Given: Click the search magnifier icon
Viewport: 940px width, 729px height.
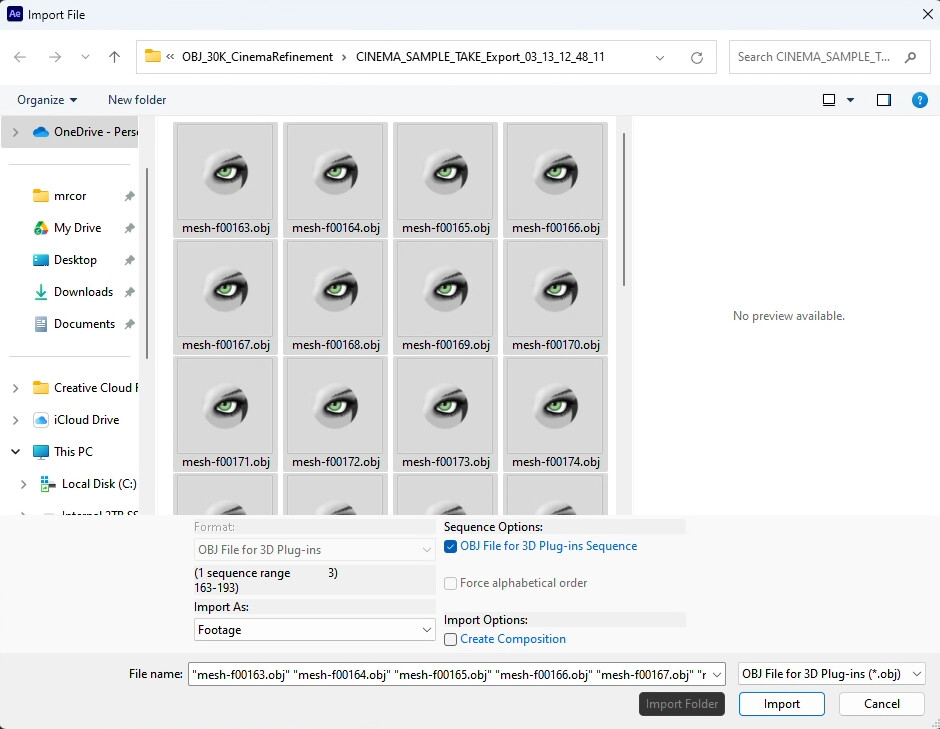Looking at the screenshot, I should pyautogui.click(x=910, y=57).
